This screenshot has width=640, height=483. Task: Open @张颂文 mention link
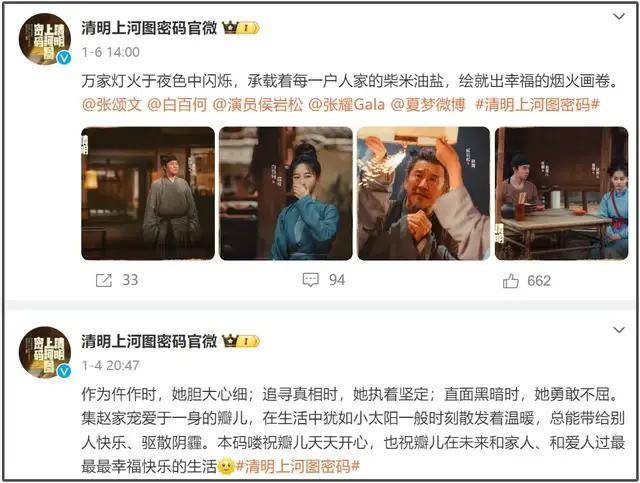click(111, 105)
